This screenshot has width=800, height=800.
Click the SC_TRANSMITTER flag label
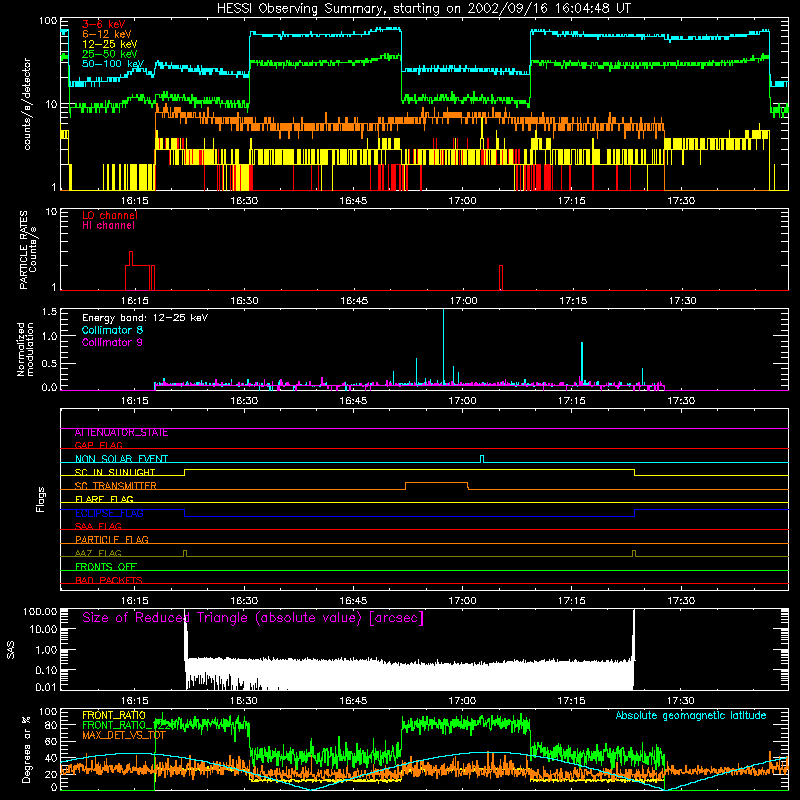(x=116, y=486)
